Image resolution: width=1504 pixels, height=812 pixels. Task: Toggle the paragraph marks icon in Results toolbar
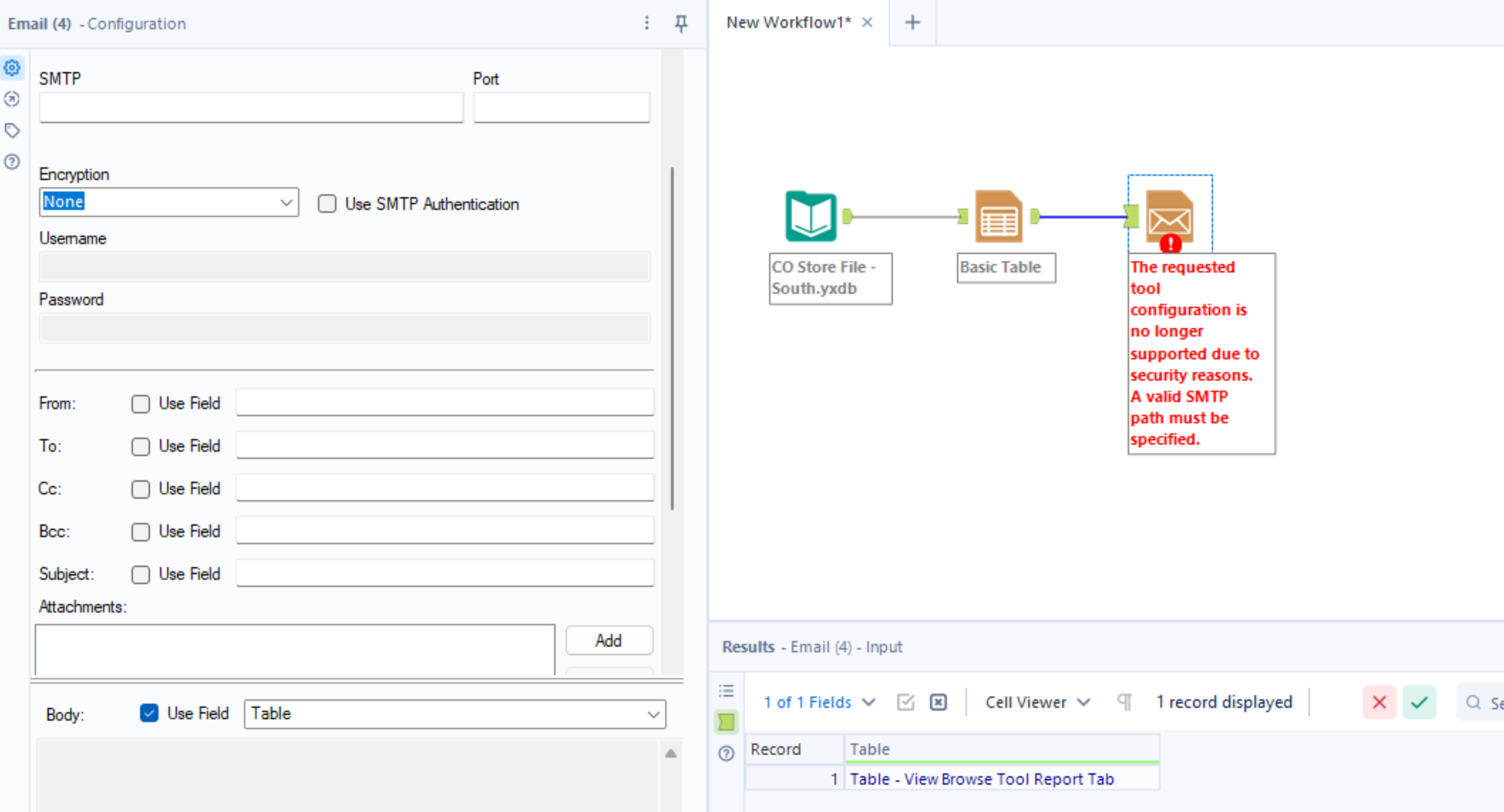point(1124,702)
